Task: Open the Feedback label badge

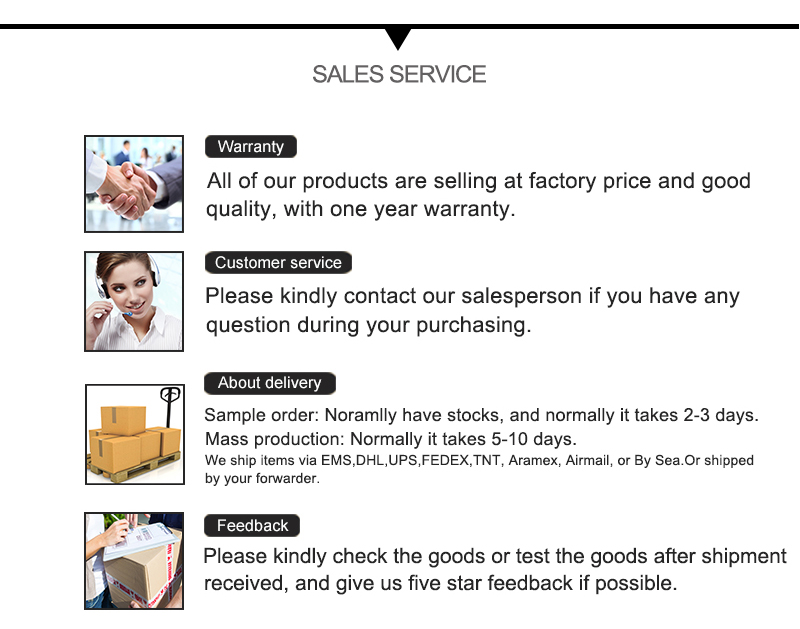Action: 252,526
